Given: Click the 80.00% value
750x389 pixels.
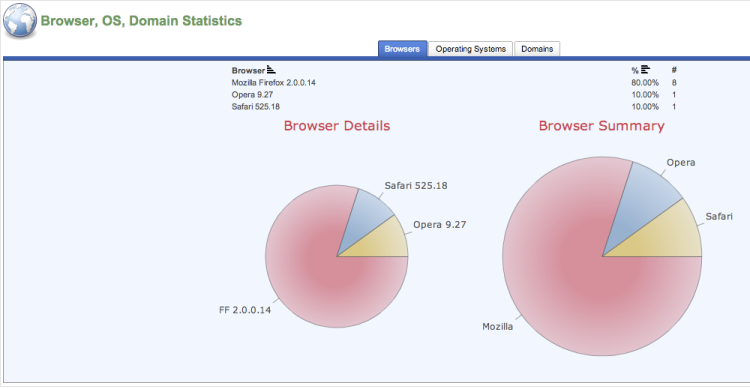Looking at the screenshot, I should [645, 83].
